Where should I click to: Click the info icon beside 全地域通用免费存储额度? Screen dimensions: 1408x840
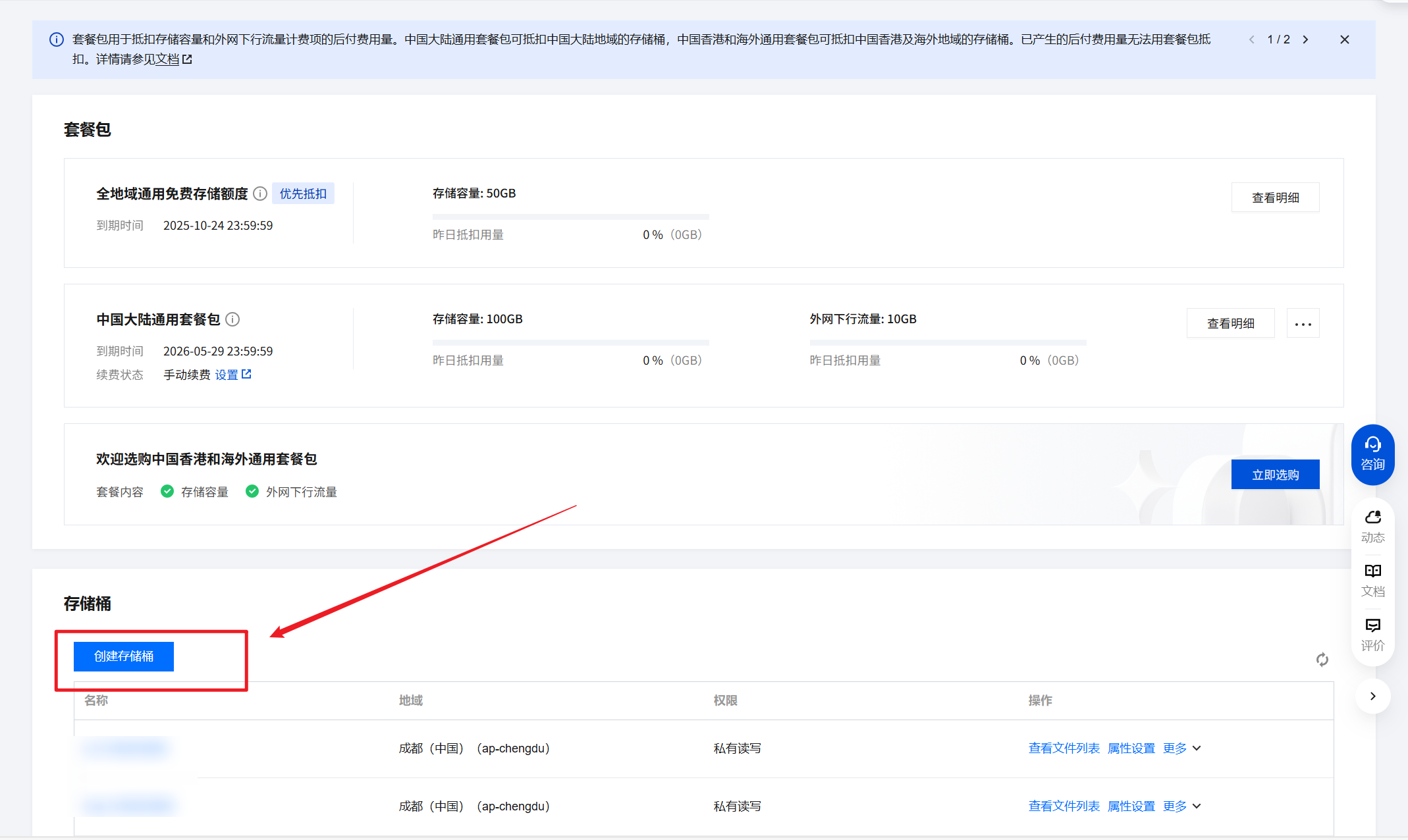pyautogui.click(x=260, y=194)
